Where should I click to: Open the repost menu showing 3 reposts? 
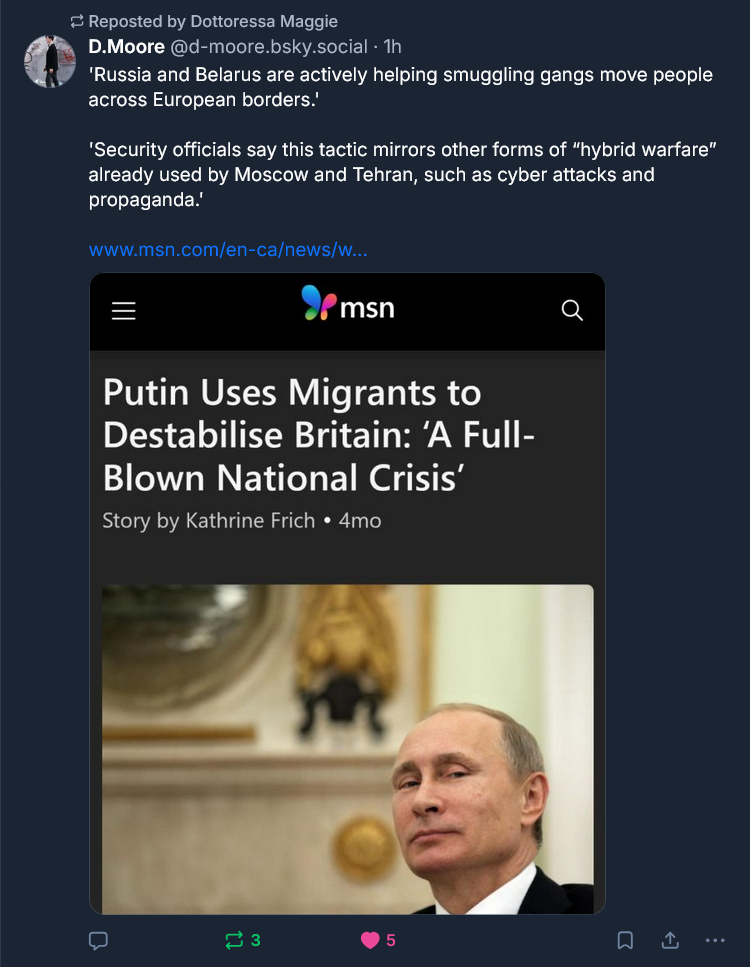pyautogui.click(x=243, y=940)
